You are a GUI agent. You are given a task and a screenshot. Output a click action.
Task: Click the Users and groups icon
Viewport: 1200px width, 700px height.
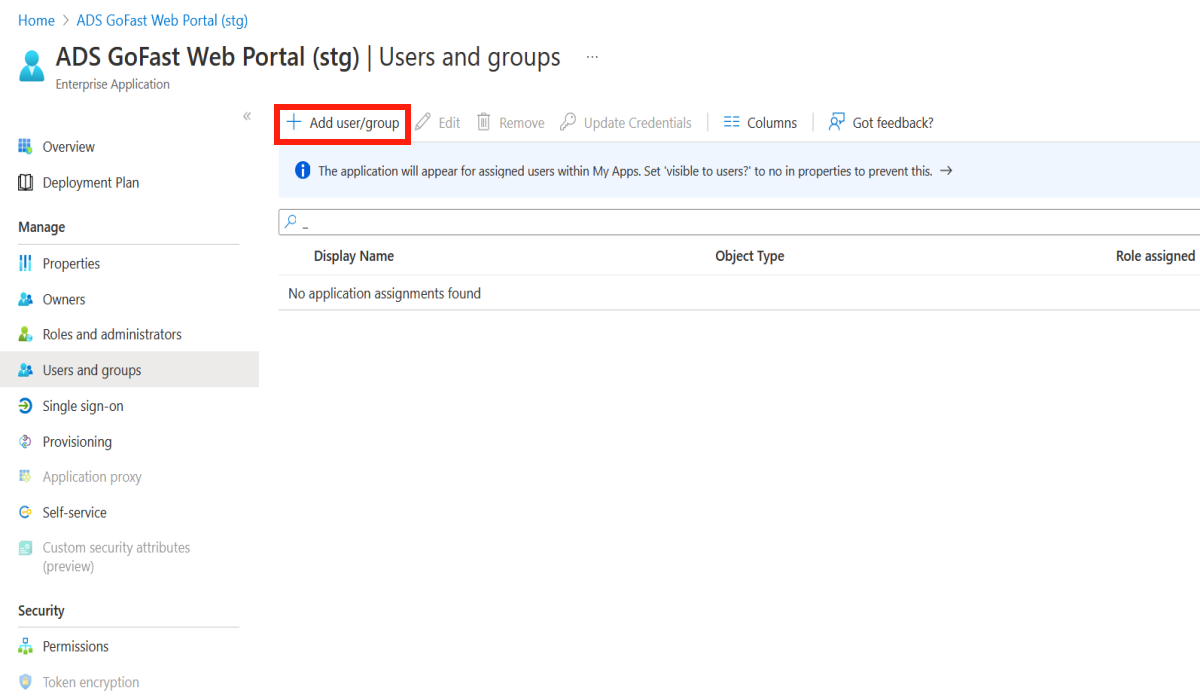click(26, 371)
